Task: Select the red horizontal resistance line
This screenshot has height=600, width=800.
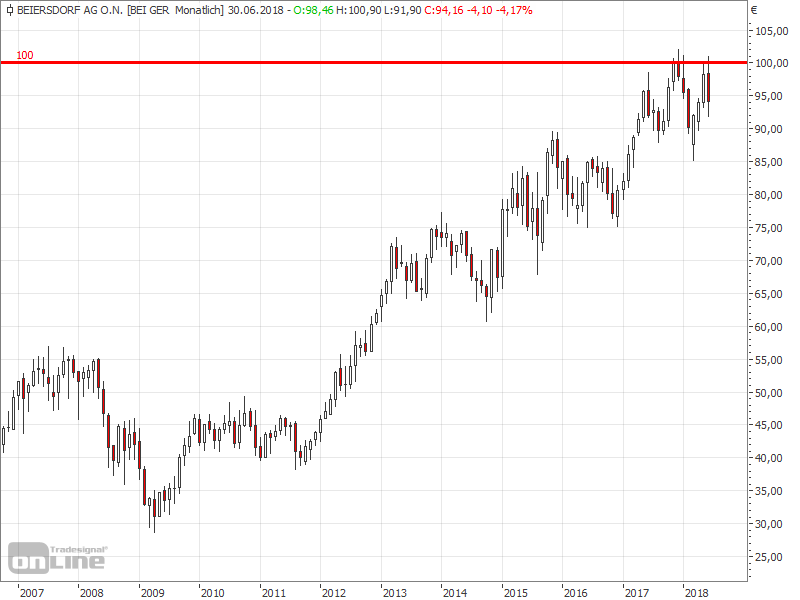Action: [400, 63]
